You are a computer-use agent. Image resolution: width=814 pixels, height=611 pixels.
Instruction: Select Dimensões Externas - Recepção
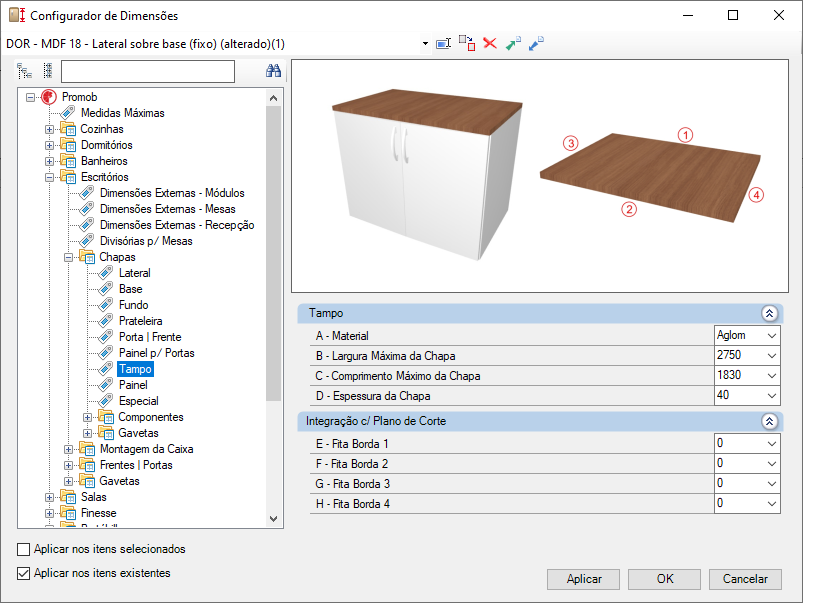coord(177,225)
